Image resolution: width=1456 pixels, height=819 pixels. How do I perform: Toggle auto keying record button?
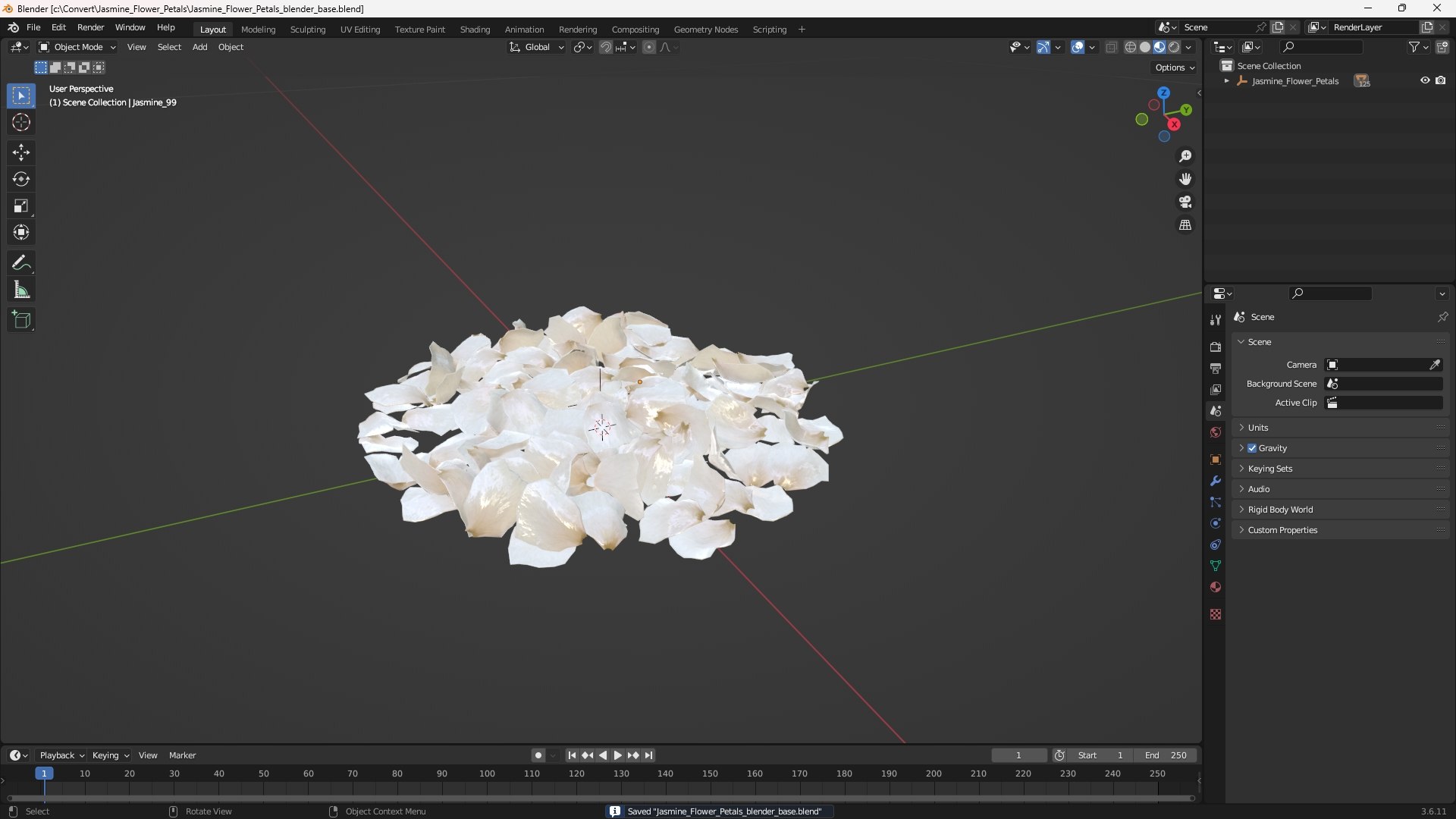[538, 755]
